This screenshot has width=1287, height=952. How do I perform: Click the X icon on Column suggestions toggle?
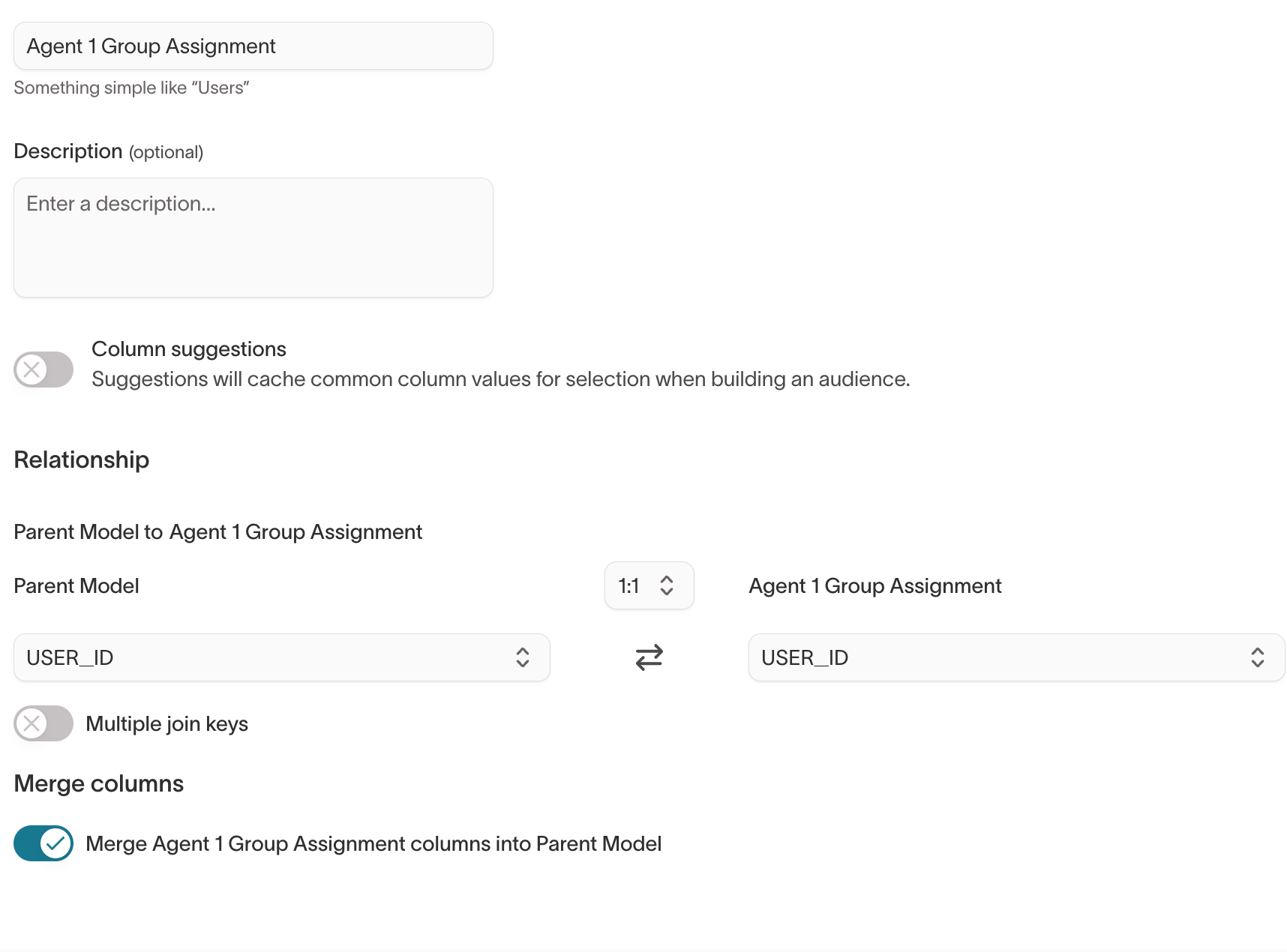(30, 369)
